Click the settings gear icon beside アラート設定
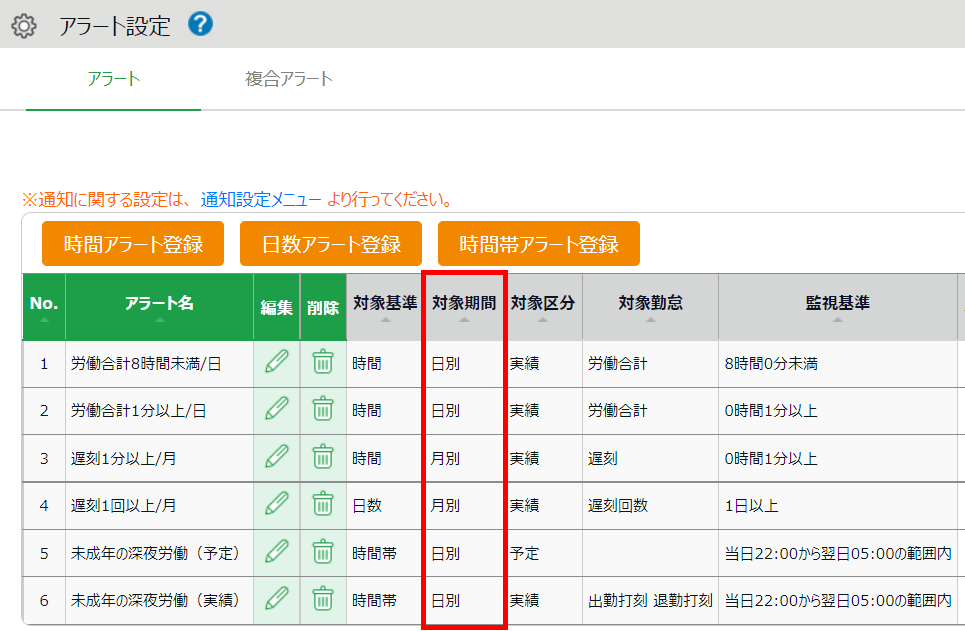The width and height of the screenshot is (965, 631). [x=24, y=26]
